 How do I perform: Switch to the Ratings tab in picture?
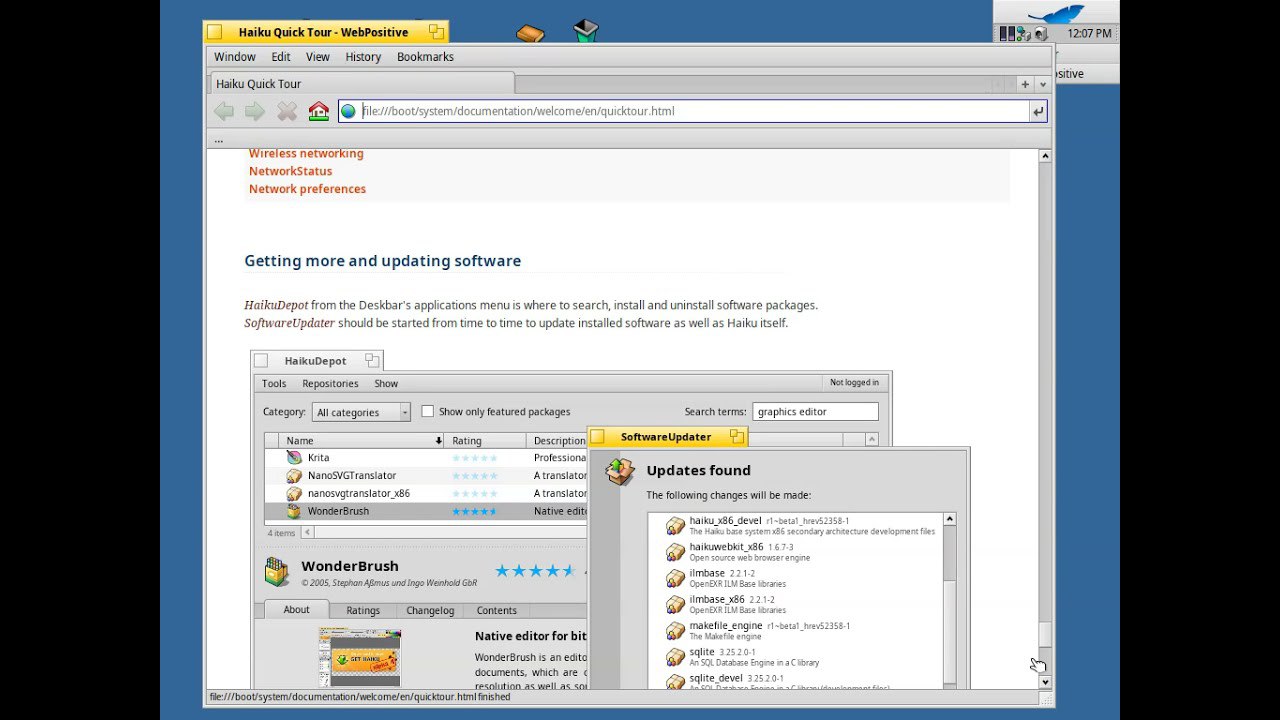(x=363, y=611)
